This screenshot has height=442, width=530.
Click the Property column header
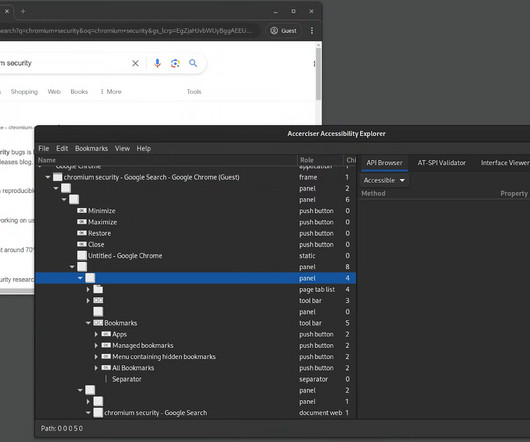click(514, 193)
